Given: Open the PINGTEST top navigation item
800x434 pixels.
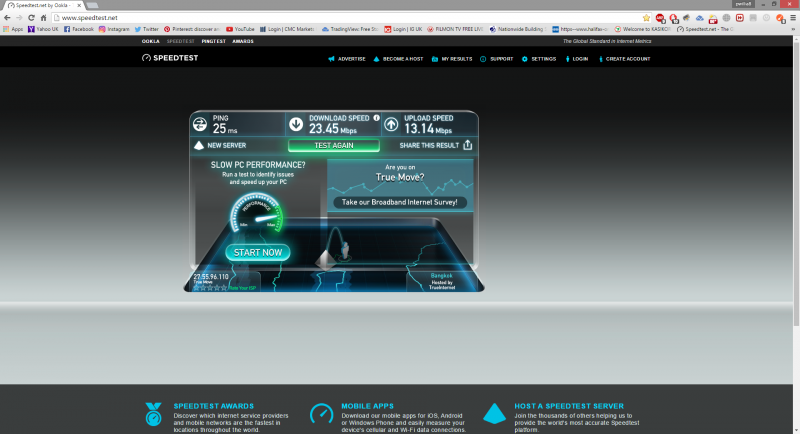Looking at the screenshot, I should pyautogui.click(x=213, y=41).
